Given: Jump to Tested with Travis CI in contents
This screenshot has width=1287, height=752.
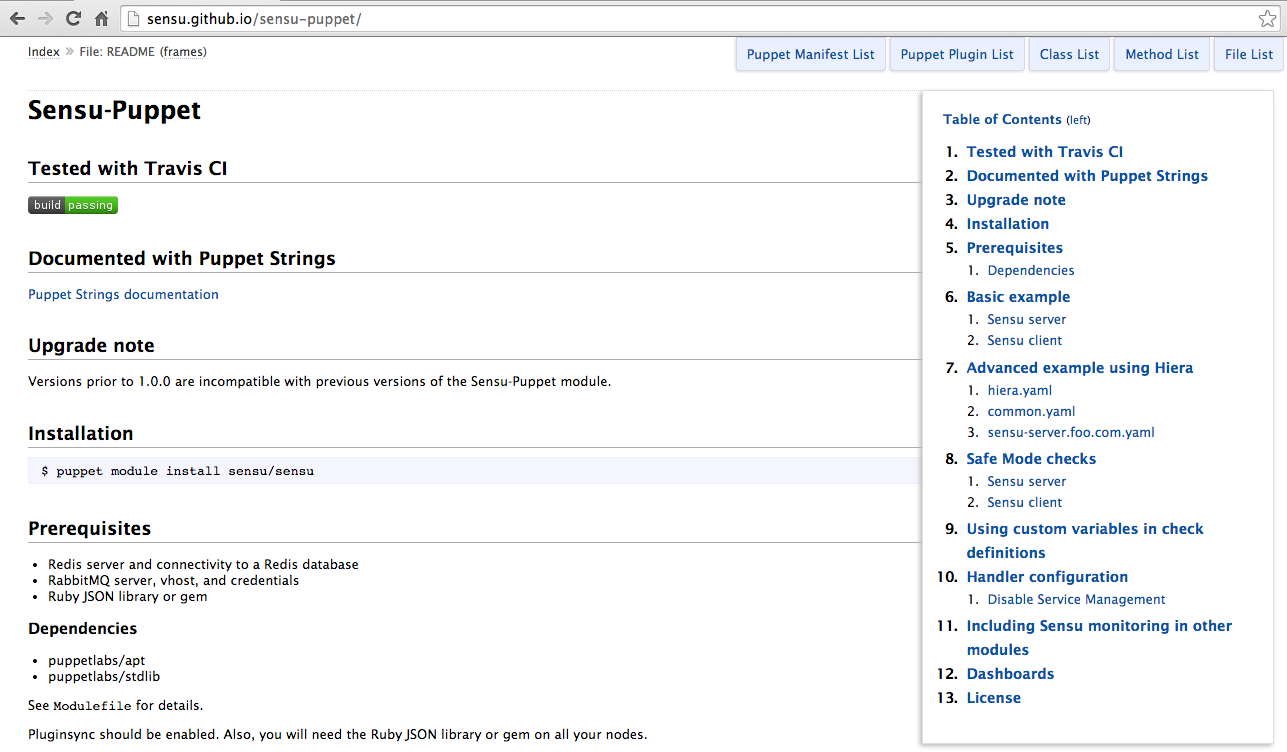Looking at the screenshot, I should (x=1045, y=152).
